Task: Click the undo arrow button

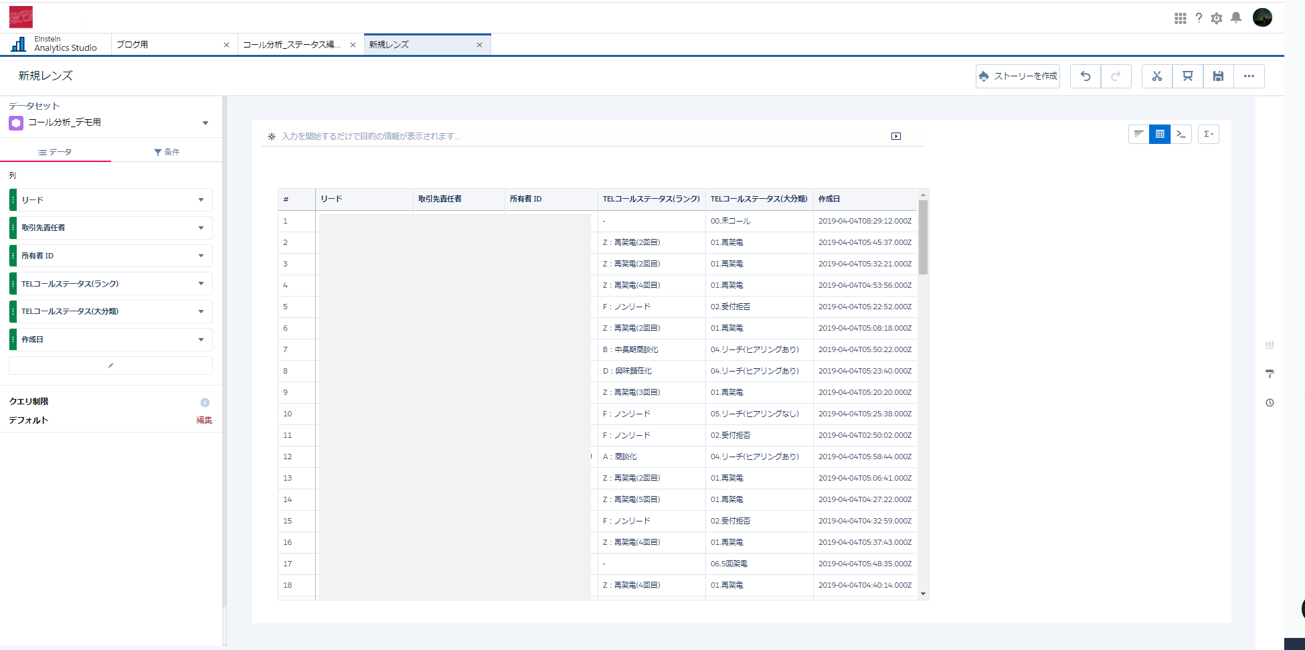Action: click(x=1085, y=76)
